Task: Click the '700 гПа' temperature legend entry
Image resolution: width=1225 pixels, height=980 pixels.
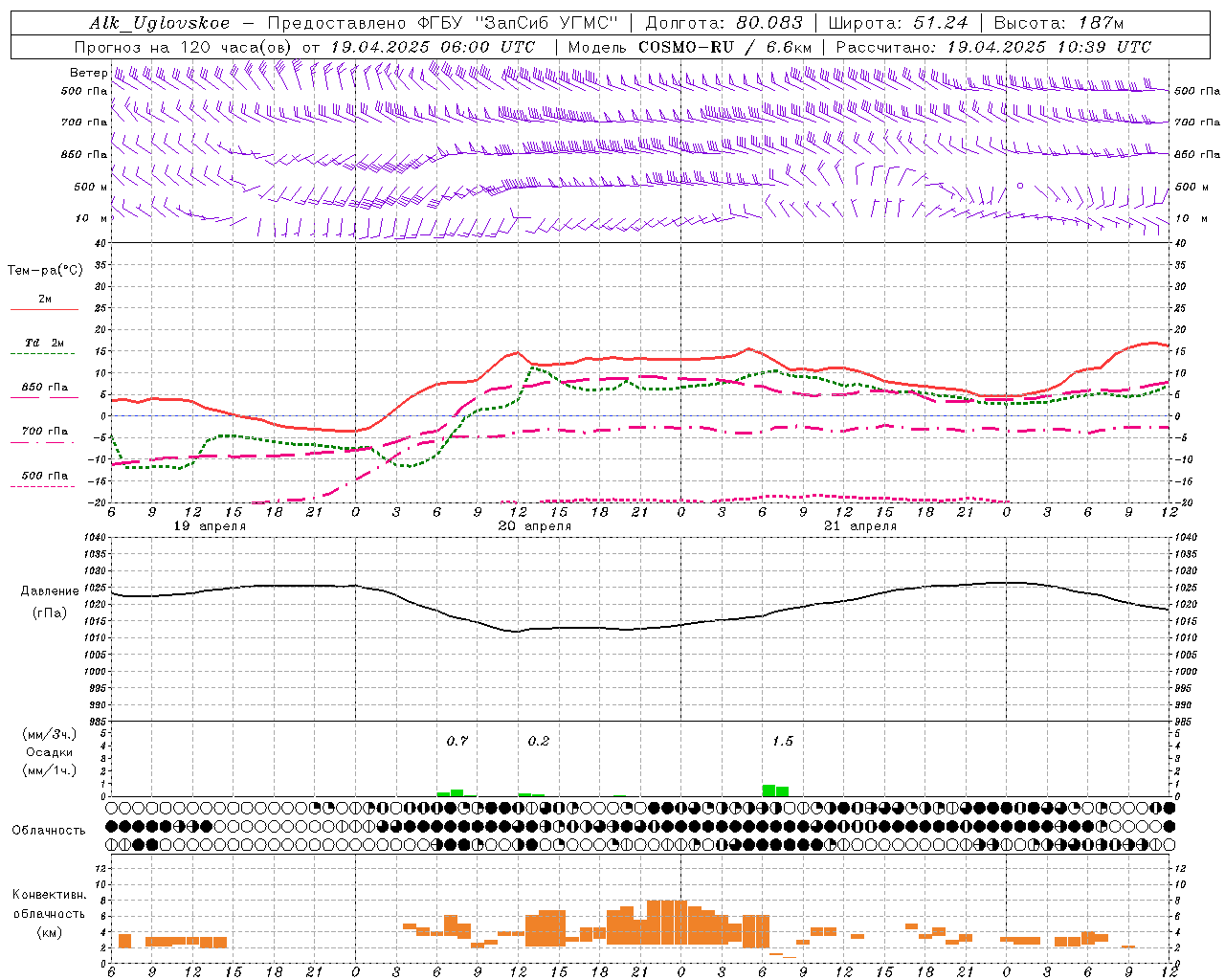Action: (45, 432)
